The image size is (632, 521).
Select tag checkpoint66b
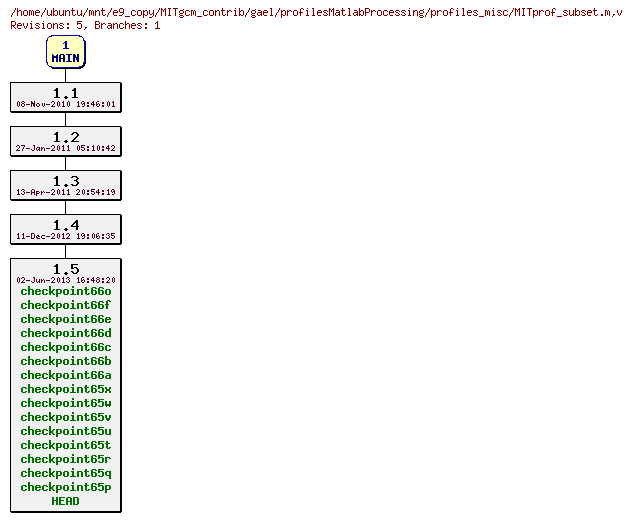[66, 361]
